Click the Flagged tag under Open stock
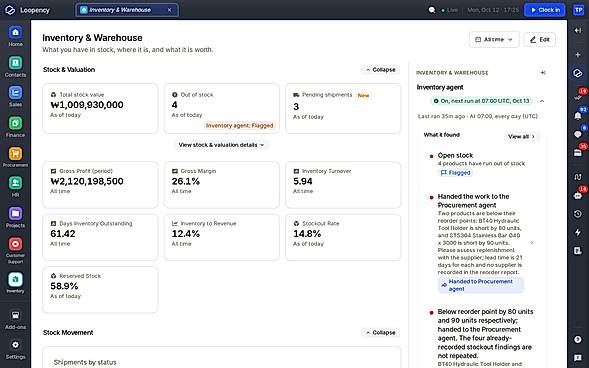 [456, 173]
